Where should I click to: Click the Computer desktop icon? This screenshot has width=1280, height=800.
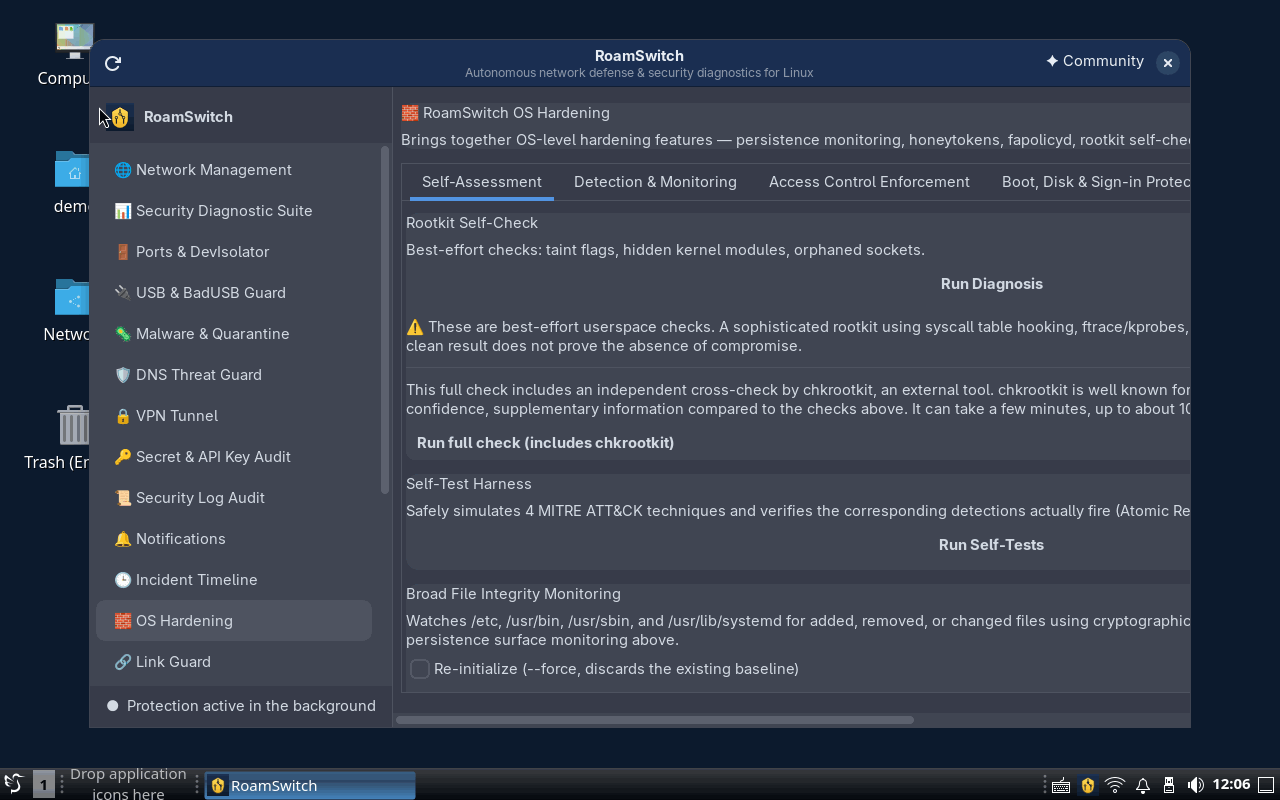click(x=75, y=42)
